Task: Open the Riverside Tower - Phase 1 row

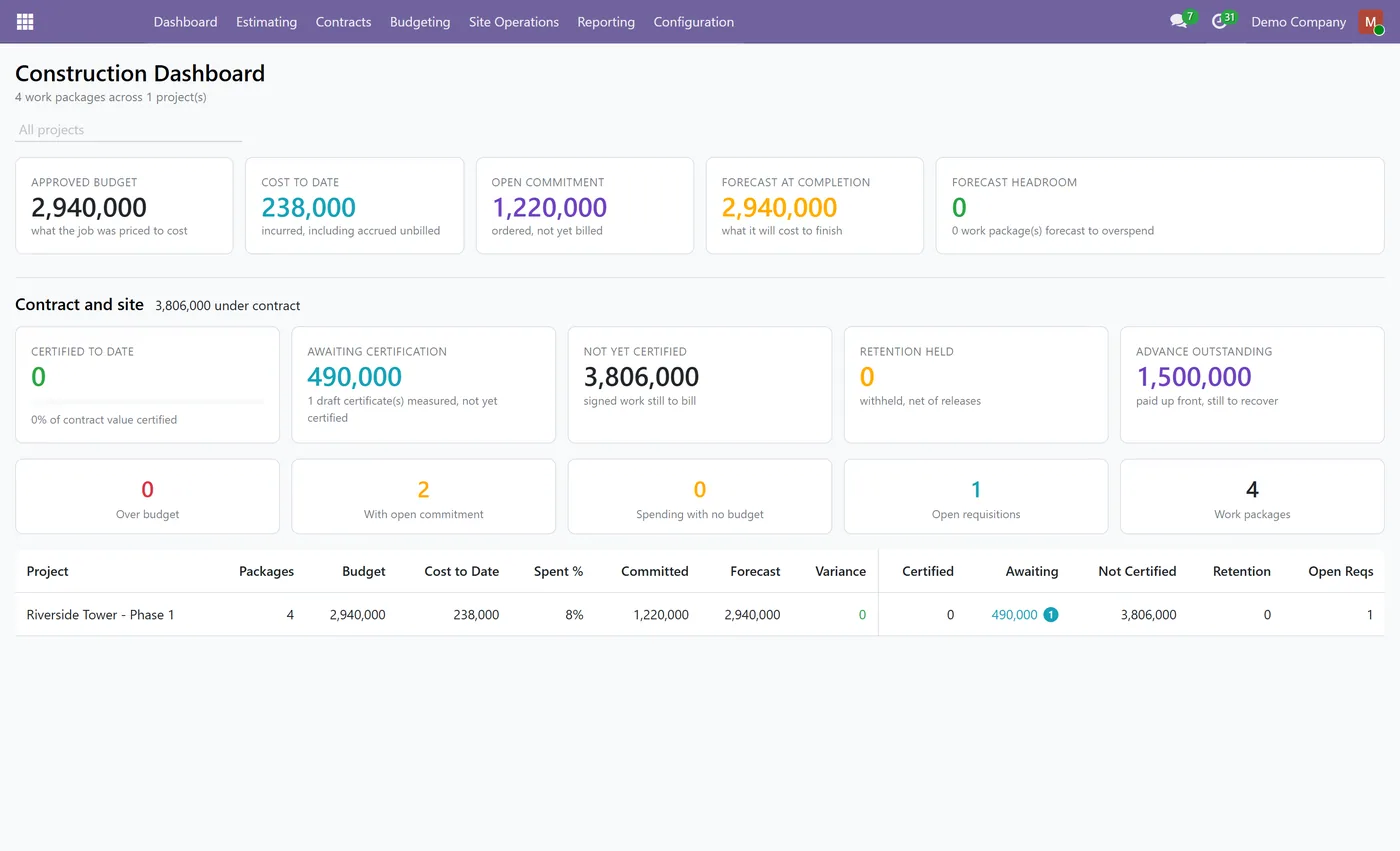Action: click(699, 615)
